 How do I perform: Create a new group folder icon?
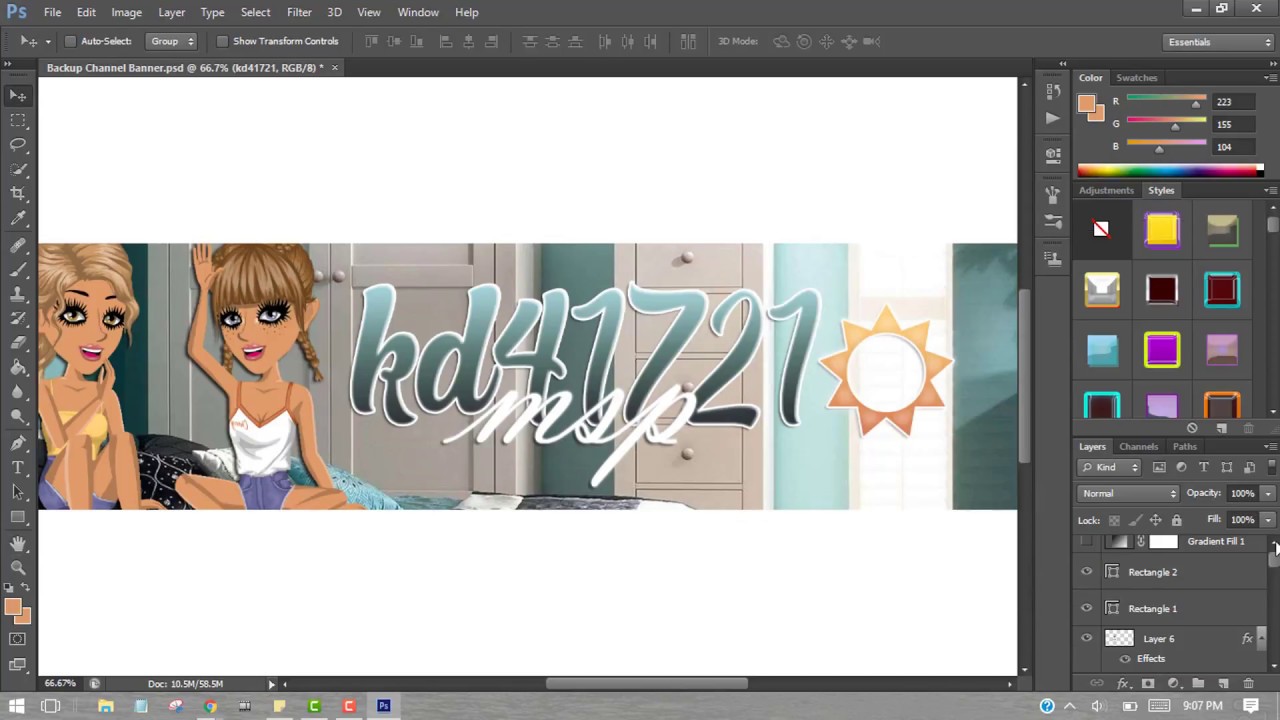(x=1198, y=684)
